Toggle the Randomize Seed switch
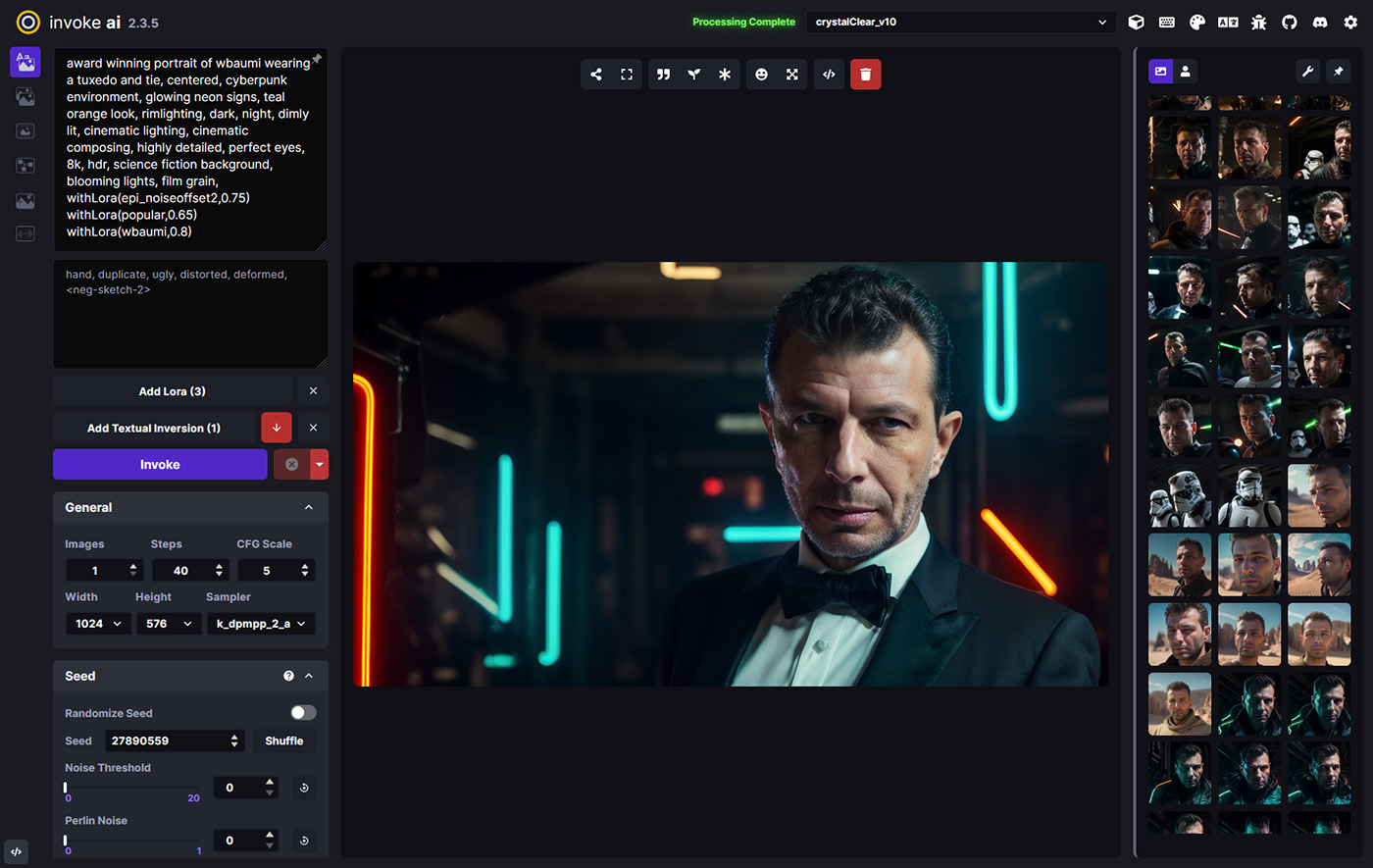1373x868 pixels. coord(303,713)
